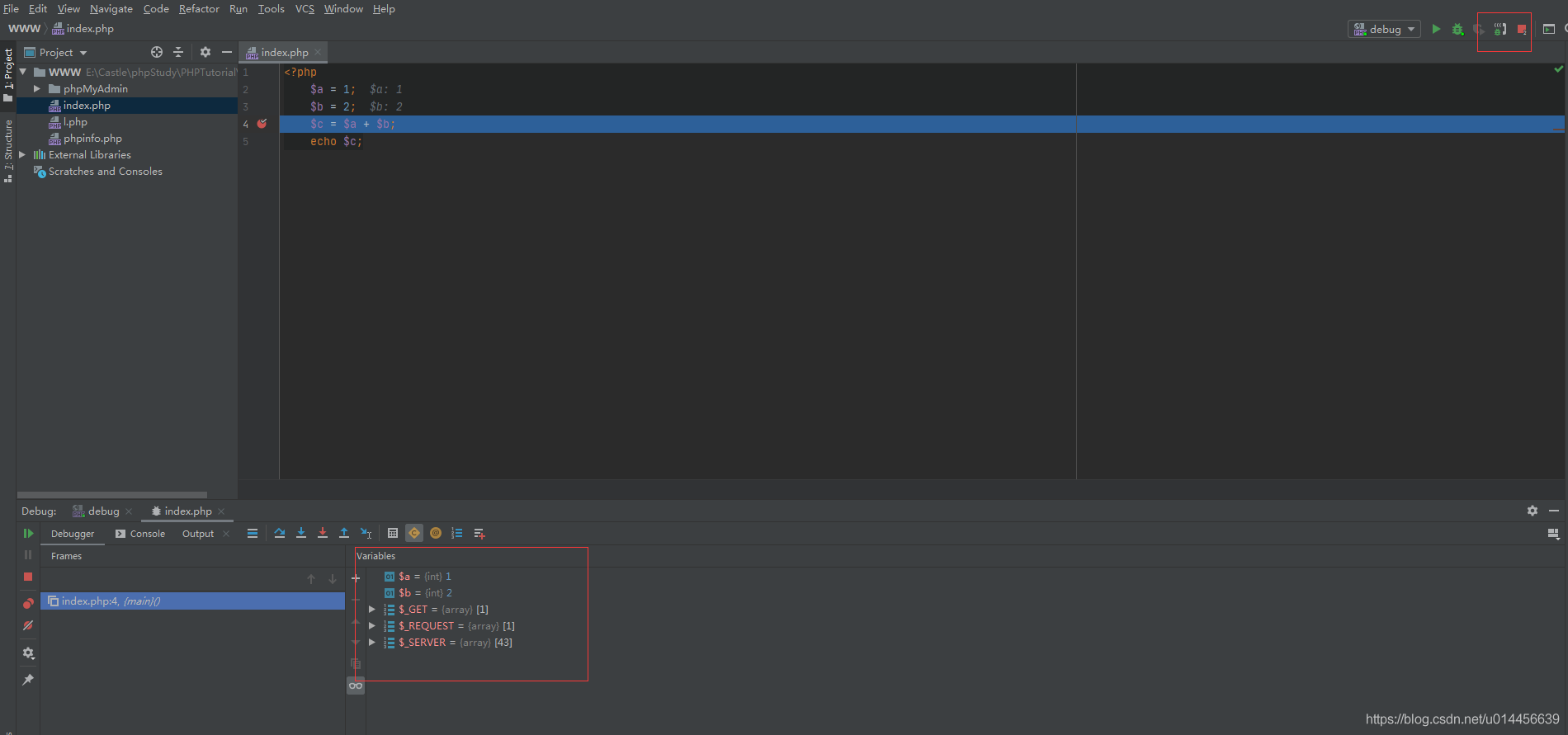Expand the phpMyAdmin folder
The height and width of the screenshot is (735, 1568).
(x=37, y=89)
